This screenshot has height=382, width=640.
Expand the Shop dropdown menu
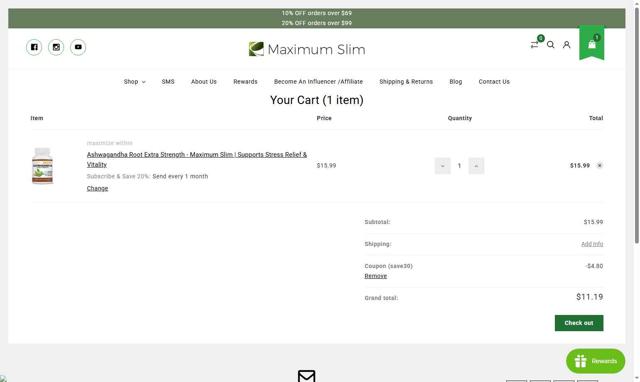pos(135,82)
